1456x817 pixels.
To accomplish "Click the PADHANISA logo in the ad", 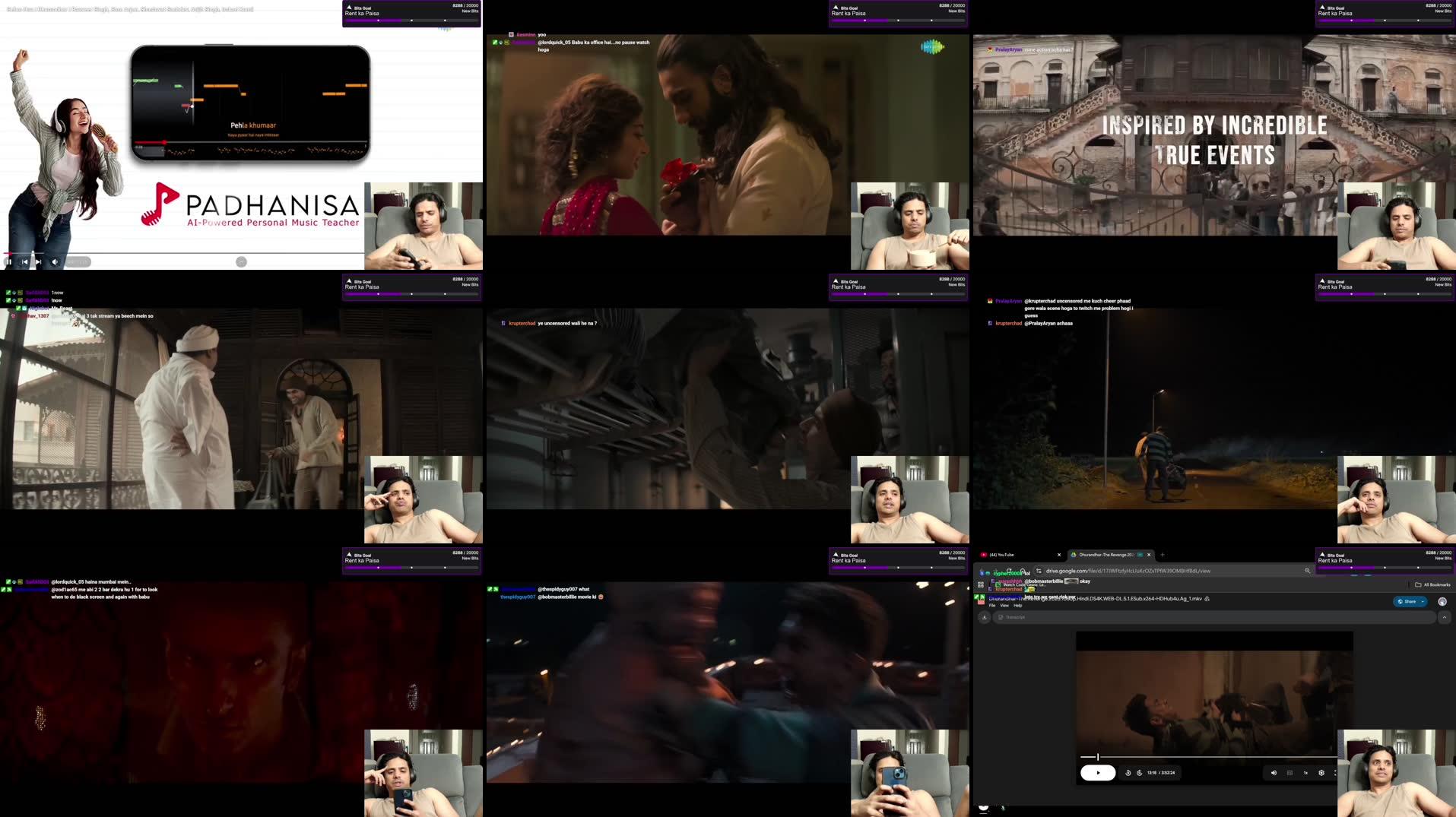I will pos(250,205).
